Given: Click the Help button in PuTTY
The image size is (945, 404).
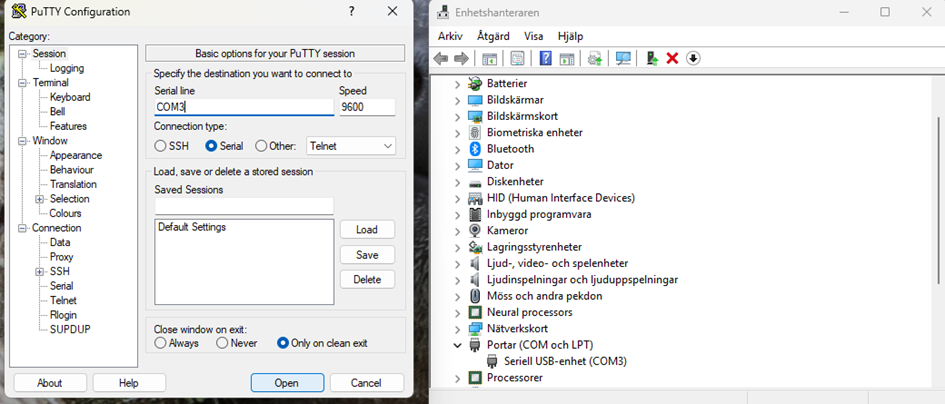Looking at the screenshot, I should [x=129, y=383].
